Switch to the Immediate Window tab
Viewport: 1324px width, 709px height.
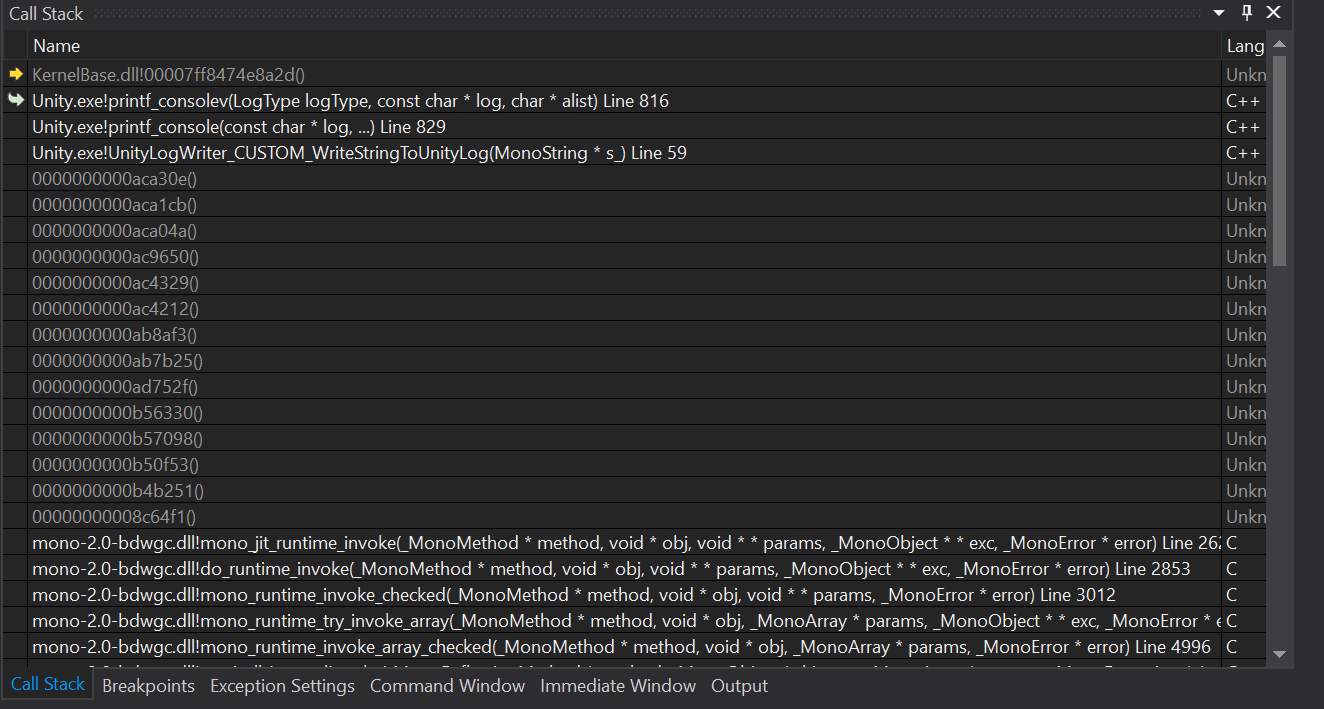click(618, 686)
